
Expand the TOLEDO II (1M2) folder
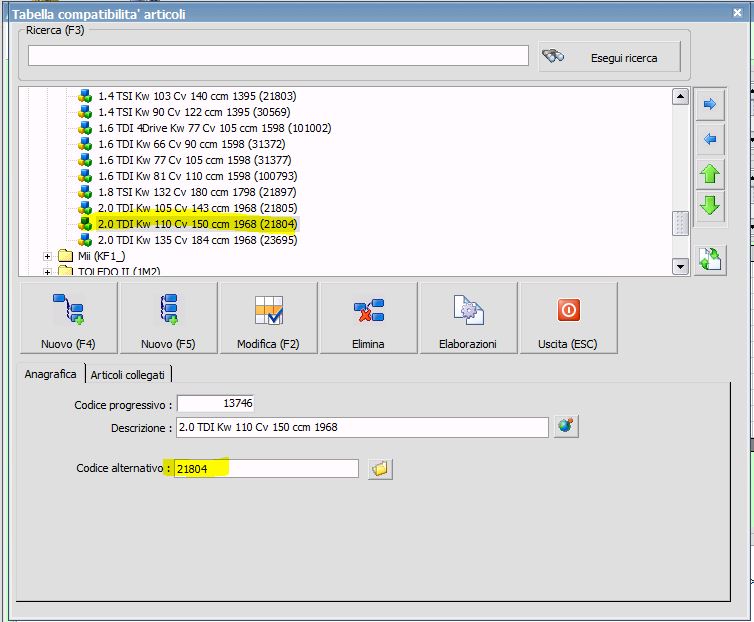[47, 272]
